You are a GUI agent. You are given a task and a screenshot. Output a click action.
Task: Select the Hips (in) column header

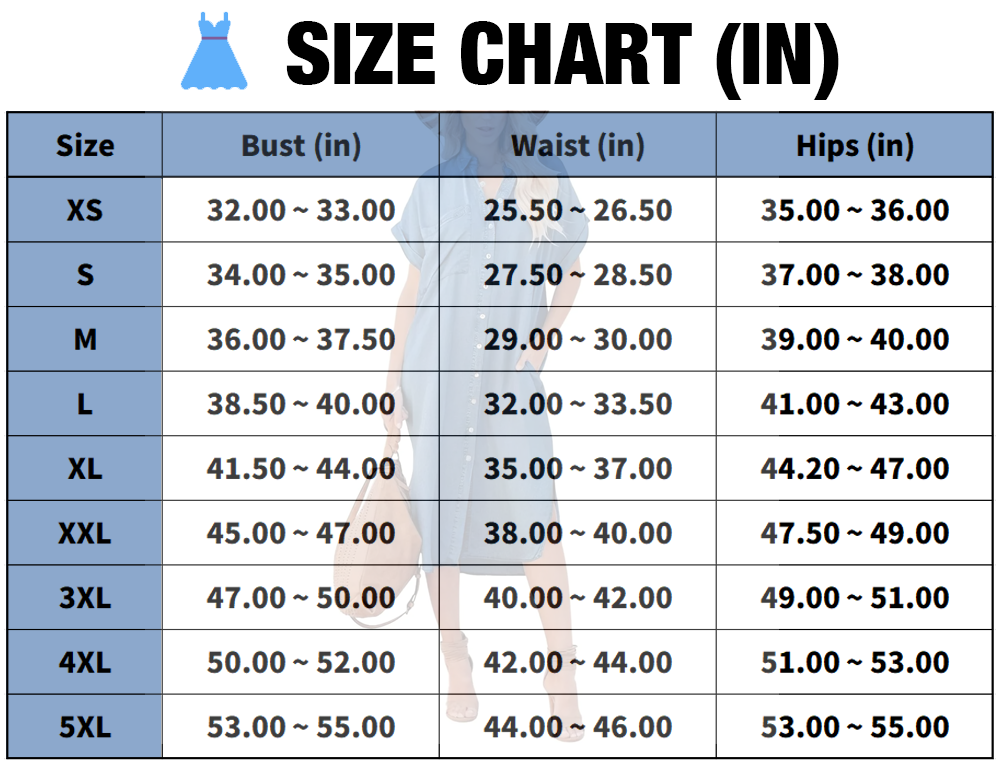coord(855,145)
